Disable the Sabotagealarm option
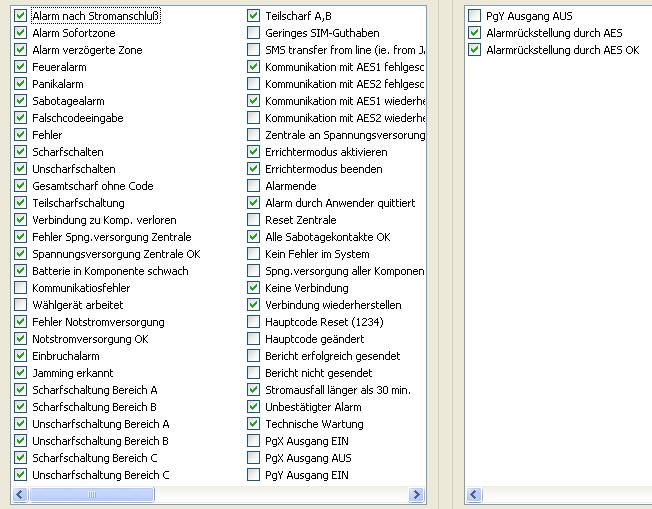The width and height of the screenshot is (652, 509). tap(21, 101)
